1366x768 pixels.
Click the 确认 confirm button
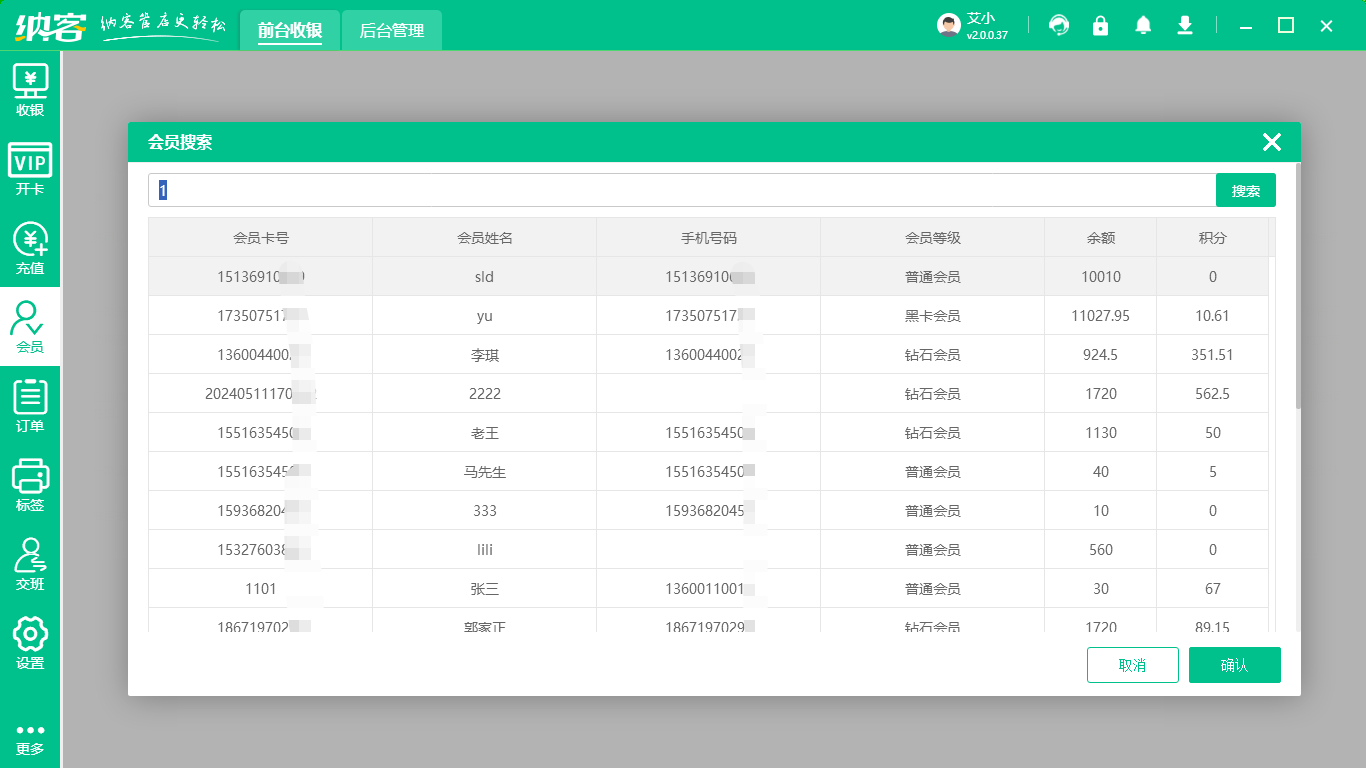[x=1234, y=665]
